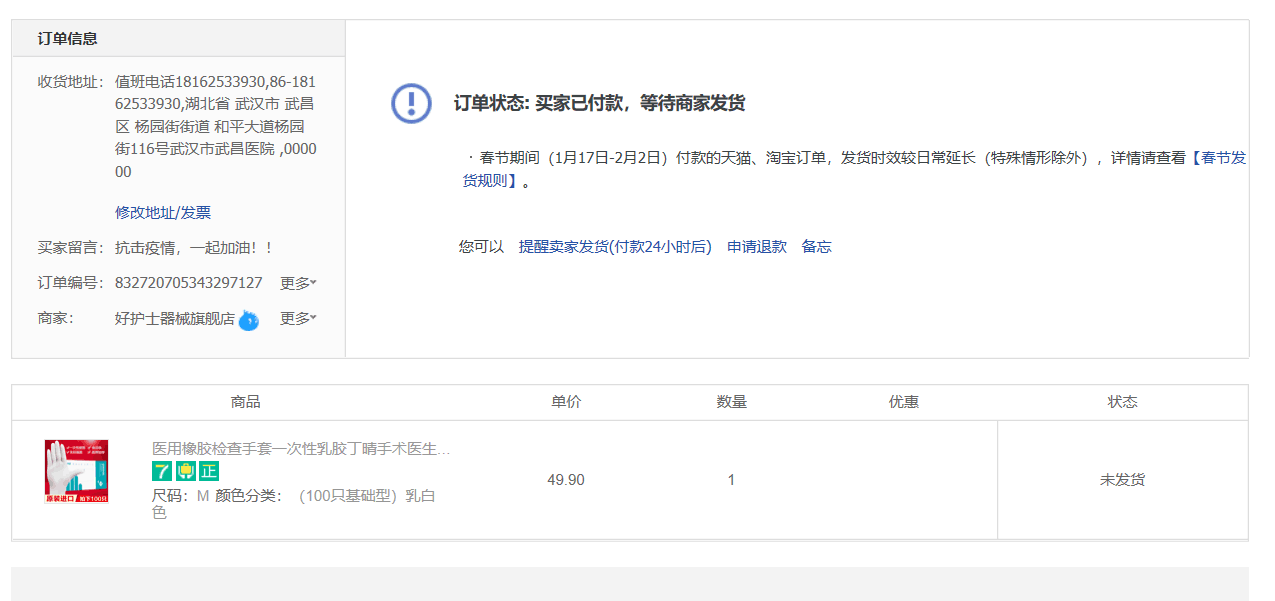This screenshot has height=601, width=1275.
Task: Click the 商品 column header
Action: pyautogui.click(x=245, y=402)
